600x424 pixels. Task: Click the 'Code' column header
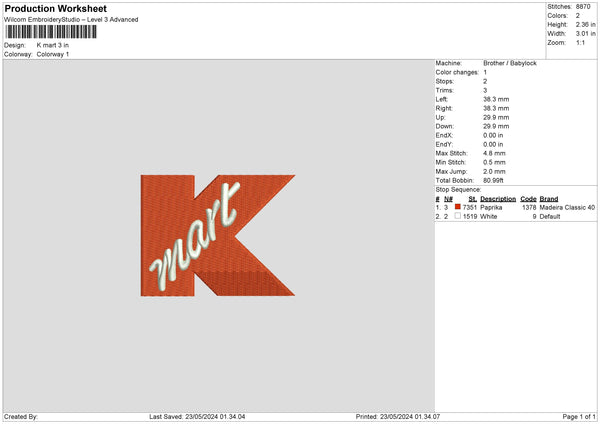[528, 199]
